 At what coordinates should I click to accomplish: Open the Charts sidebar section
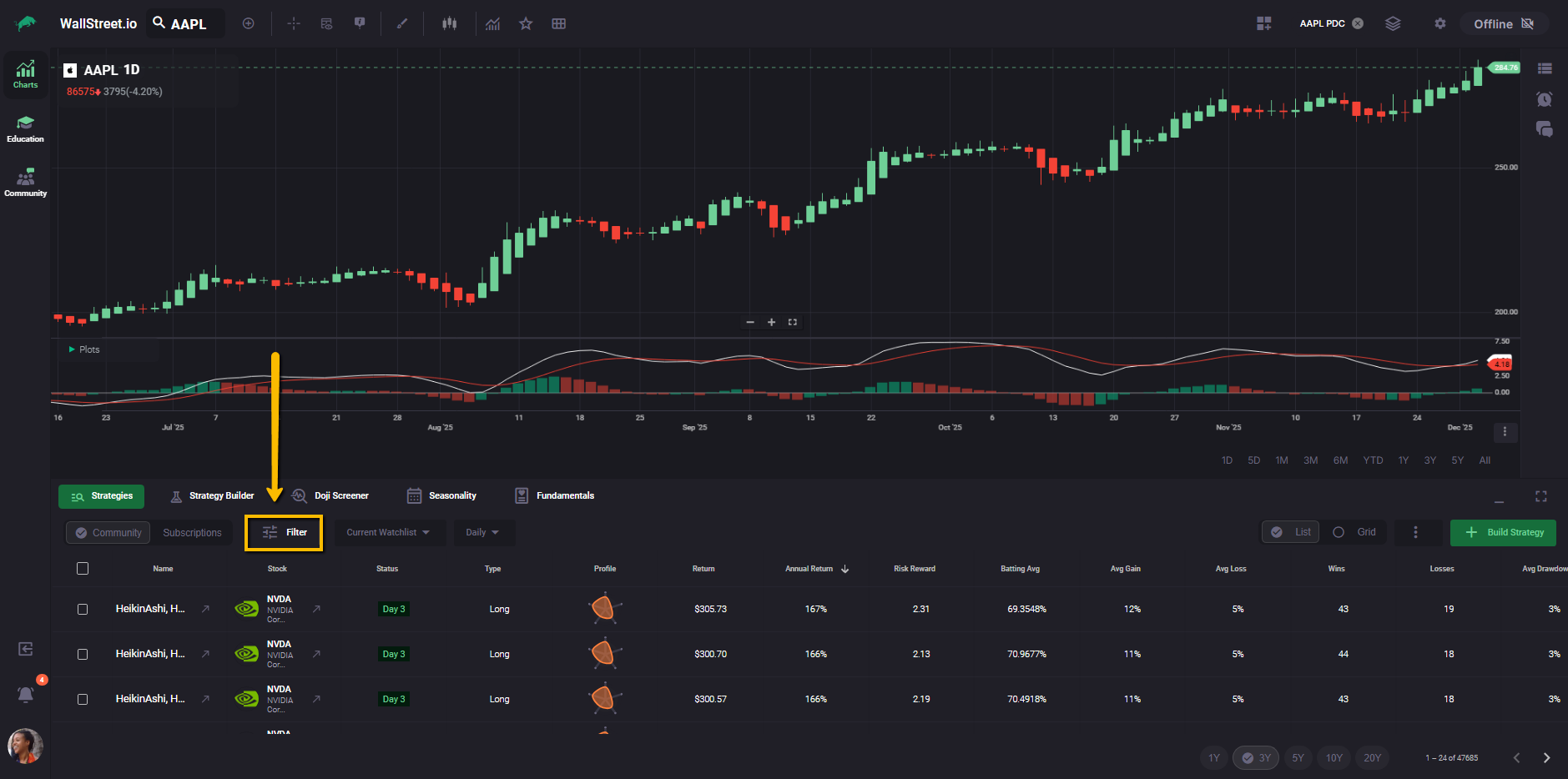(x=25, y=74)
